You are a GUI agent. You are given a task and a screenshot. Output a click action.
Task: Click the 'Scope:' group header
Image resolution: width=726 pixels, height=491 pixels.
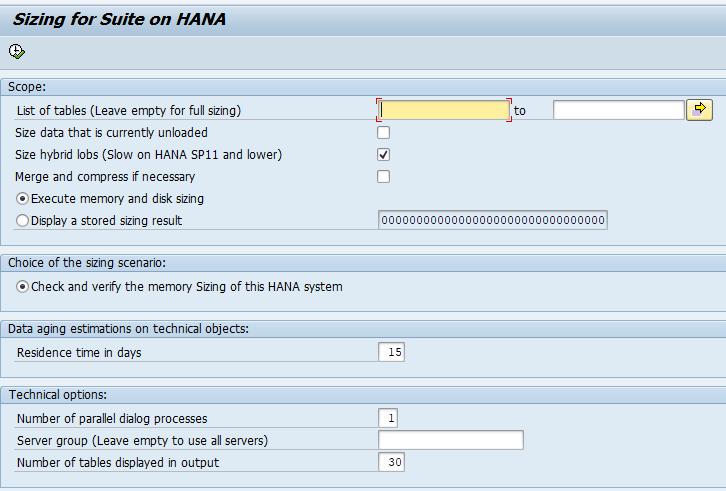tap(27, 87)
